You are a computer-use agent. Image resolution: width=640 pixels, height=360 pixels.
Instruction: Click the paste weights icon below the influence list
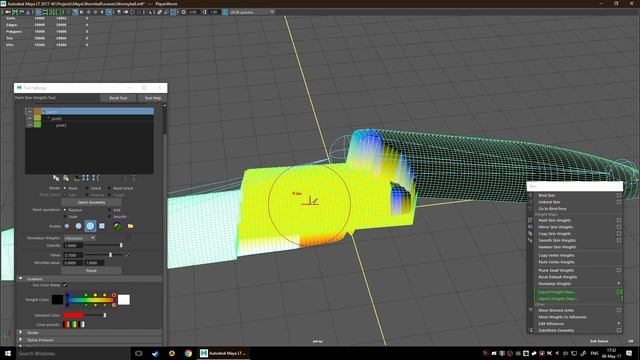pos(66,178)
